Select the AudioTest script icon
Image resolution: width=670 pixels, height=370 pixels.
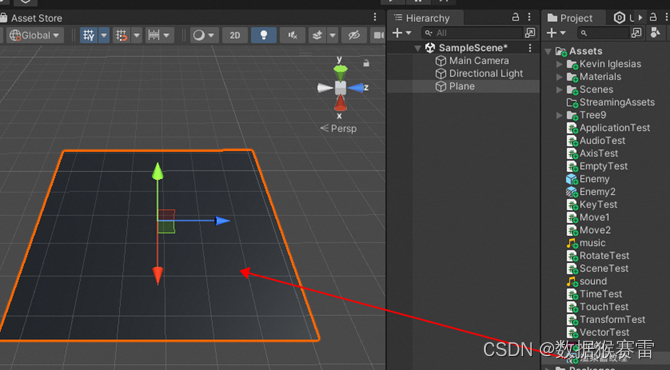(572, 141)
